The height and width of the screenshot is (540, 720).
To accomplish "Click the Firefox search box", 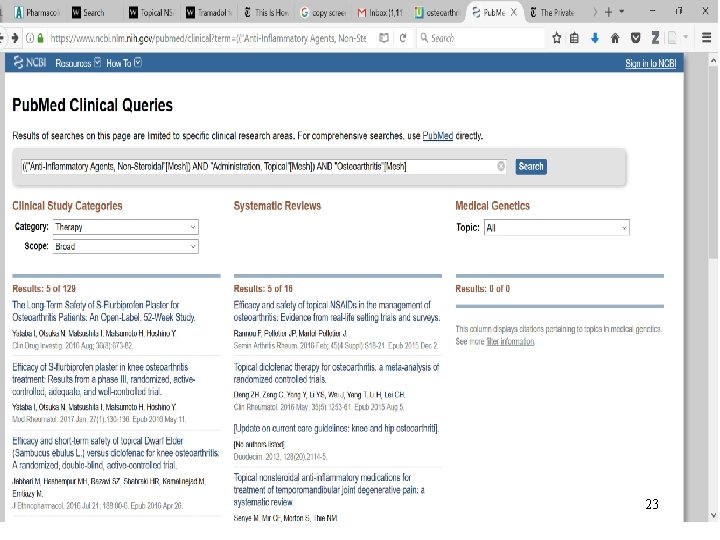I will (x=480, y=38).
